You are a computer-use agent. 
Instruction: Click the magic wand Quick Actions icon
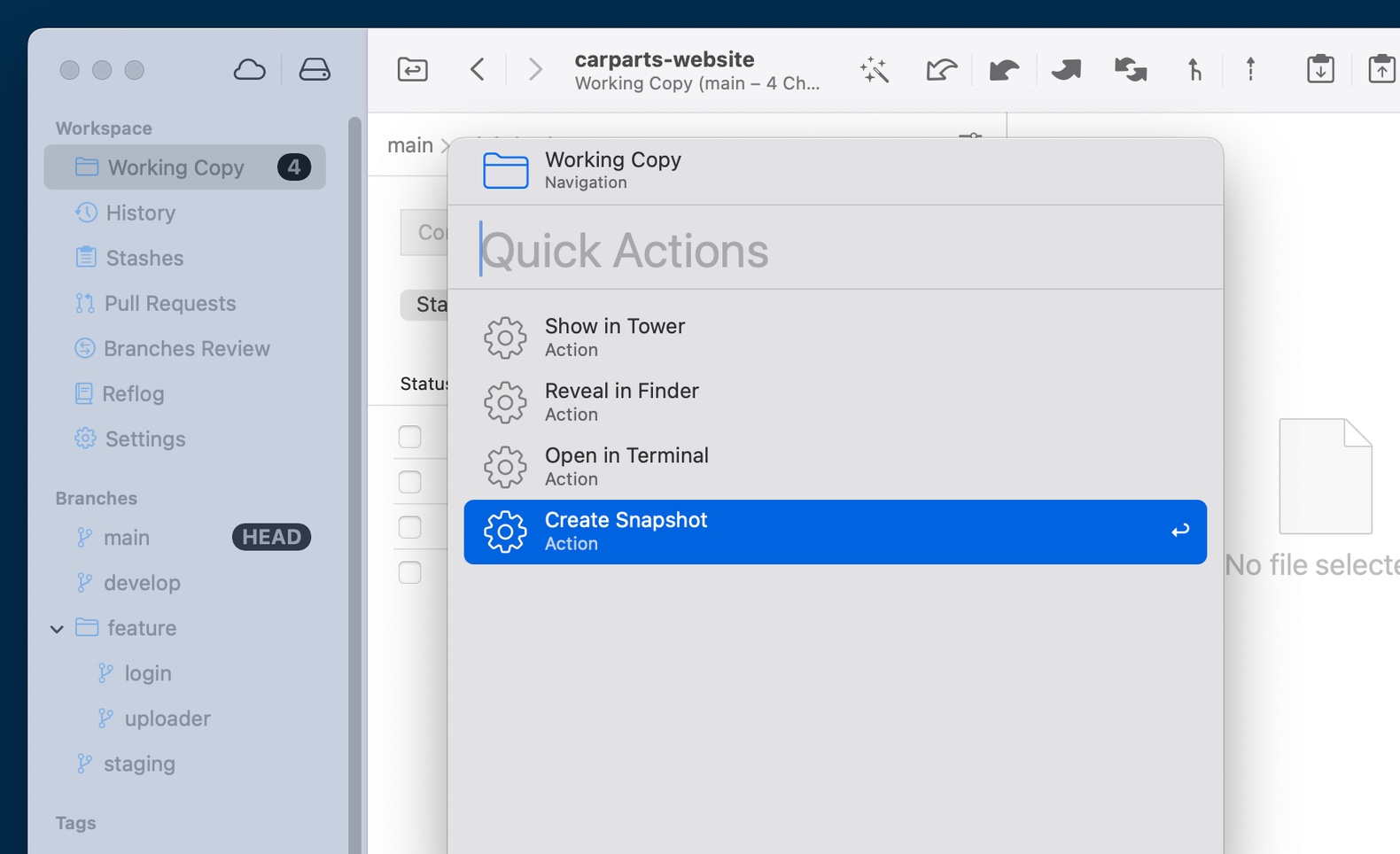pyautogui.click(x=875, y=69)
